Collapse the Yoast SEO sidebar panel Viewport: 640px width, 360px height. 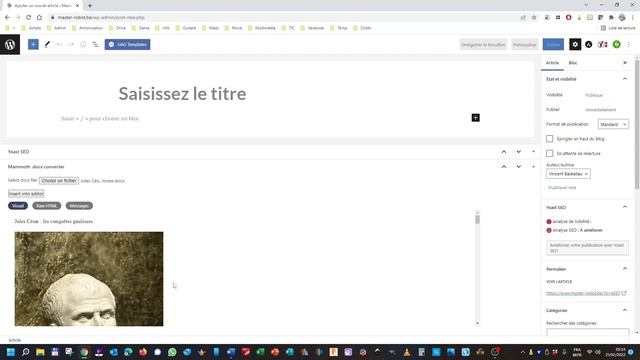(625, 207)
